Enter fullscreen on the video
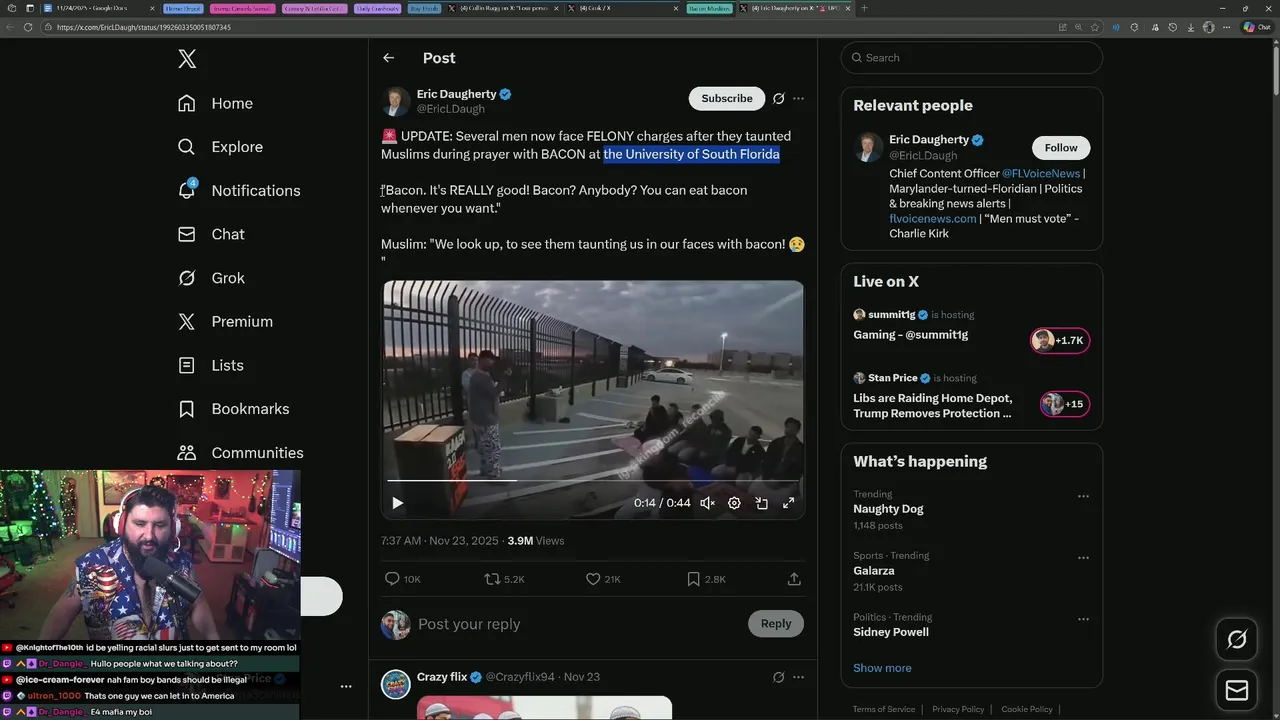 point(788,503)
